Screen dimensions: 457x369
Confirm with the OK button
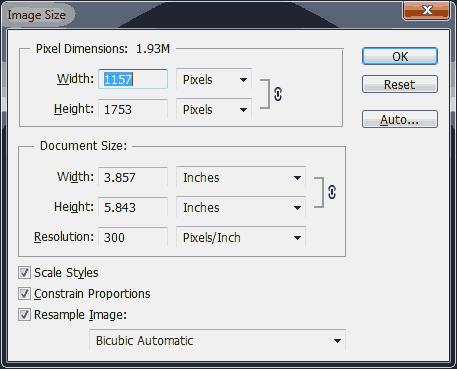(400, 56)
